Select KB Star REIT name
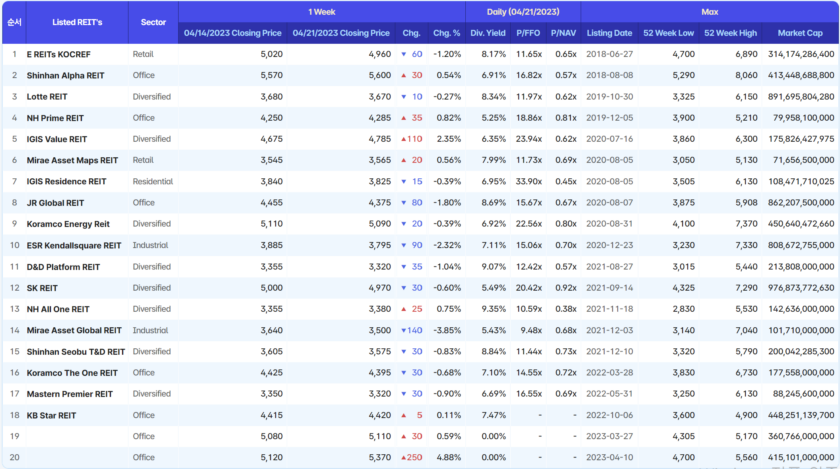 (x=51, y=415)
